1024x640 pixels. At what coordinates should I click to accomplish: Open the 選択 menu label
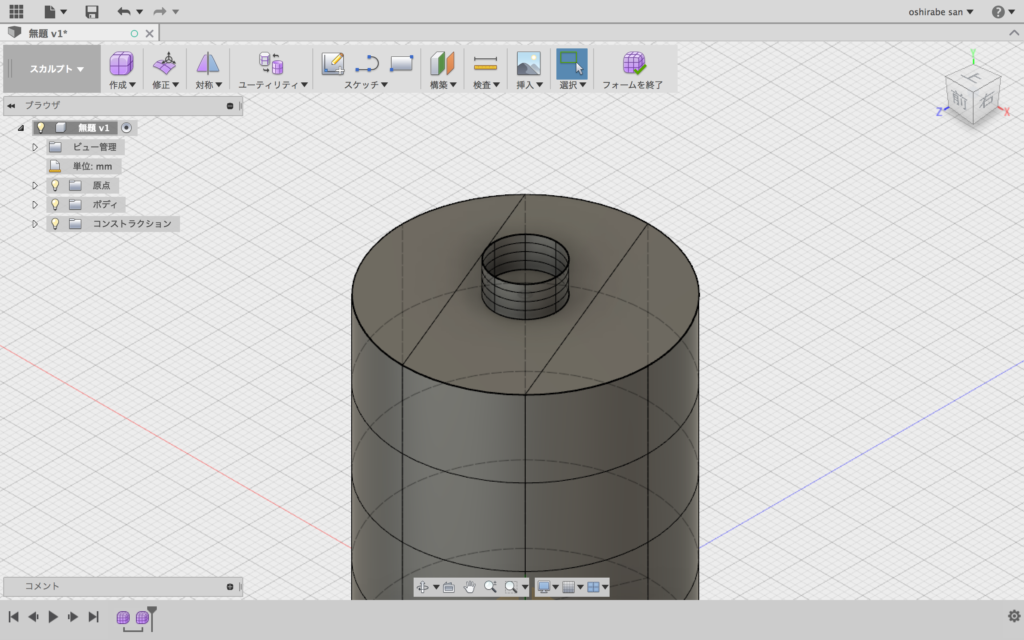tap(572, 85)
